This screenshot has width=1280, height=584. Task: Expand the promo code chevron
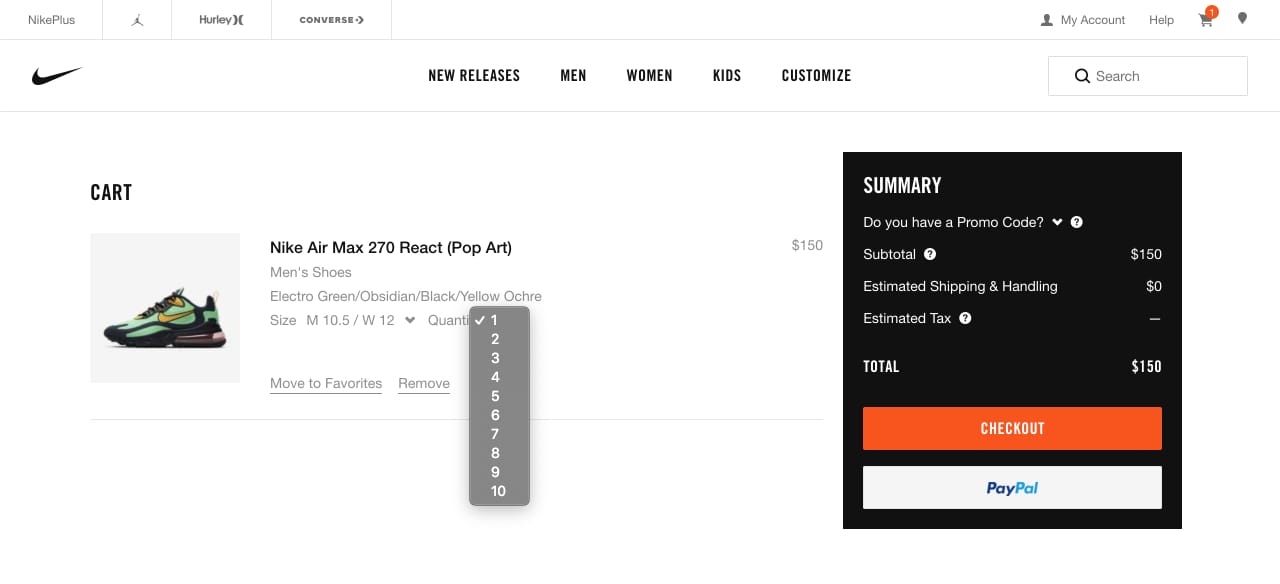pos(1057,222)
